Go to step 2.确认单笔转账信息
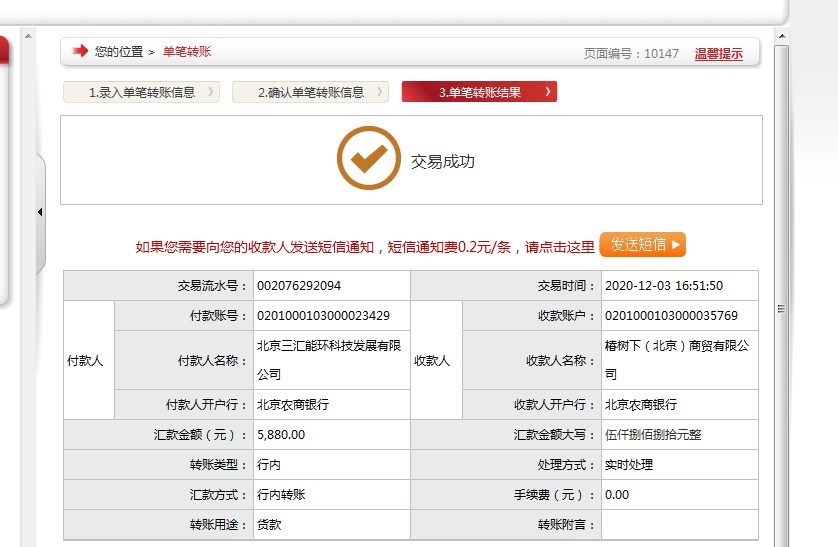This screenshot has width=838, height=547. point(310,92)
